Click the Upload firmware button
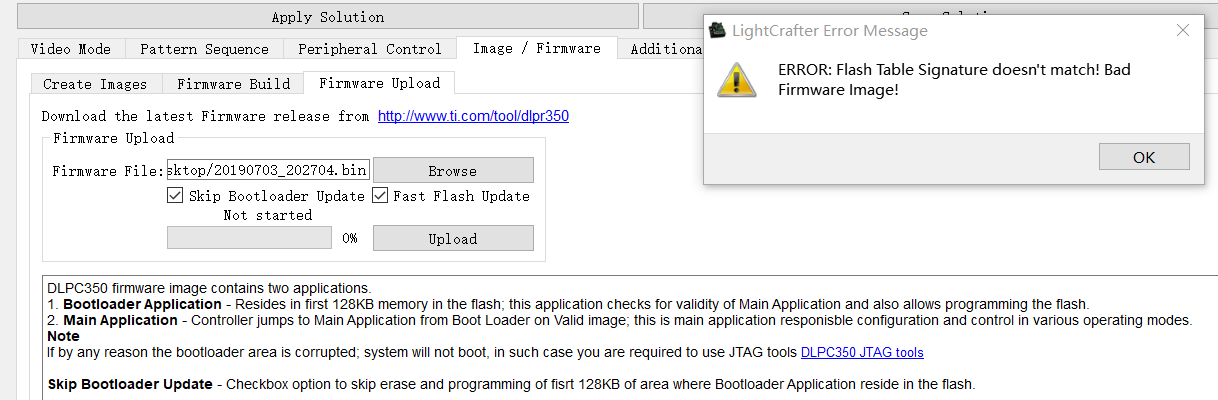This screenshot has width=1218, height=400. point(453,239)
